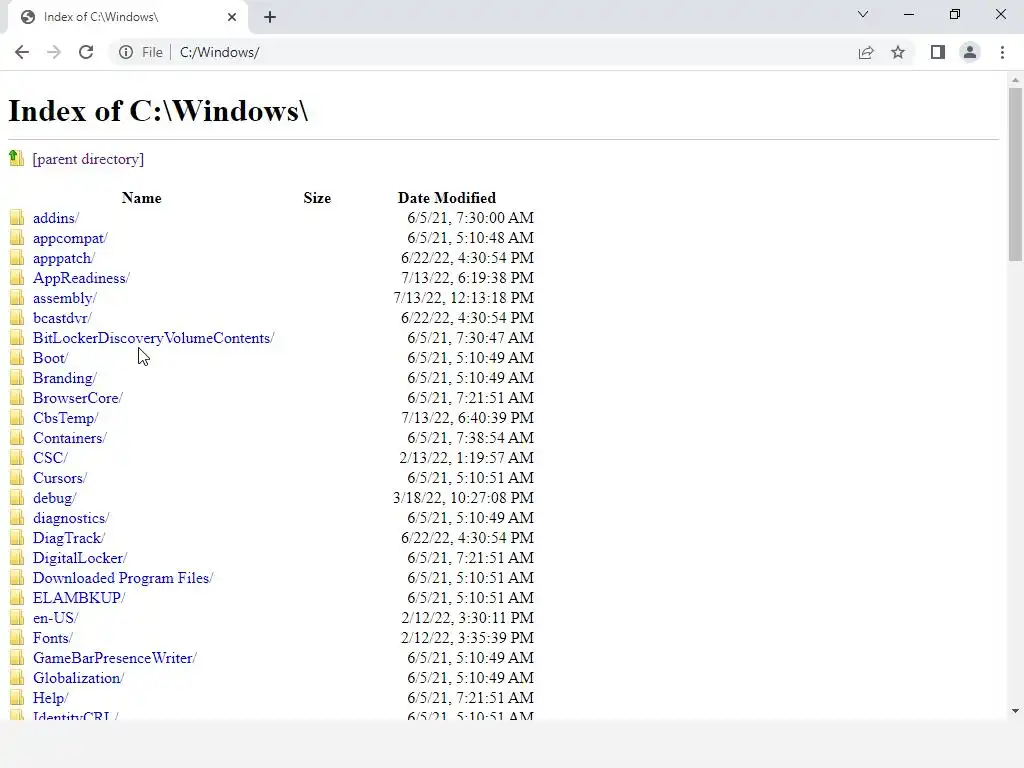Open the profile avatar menu

[970, 52]
